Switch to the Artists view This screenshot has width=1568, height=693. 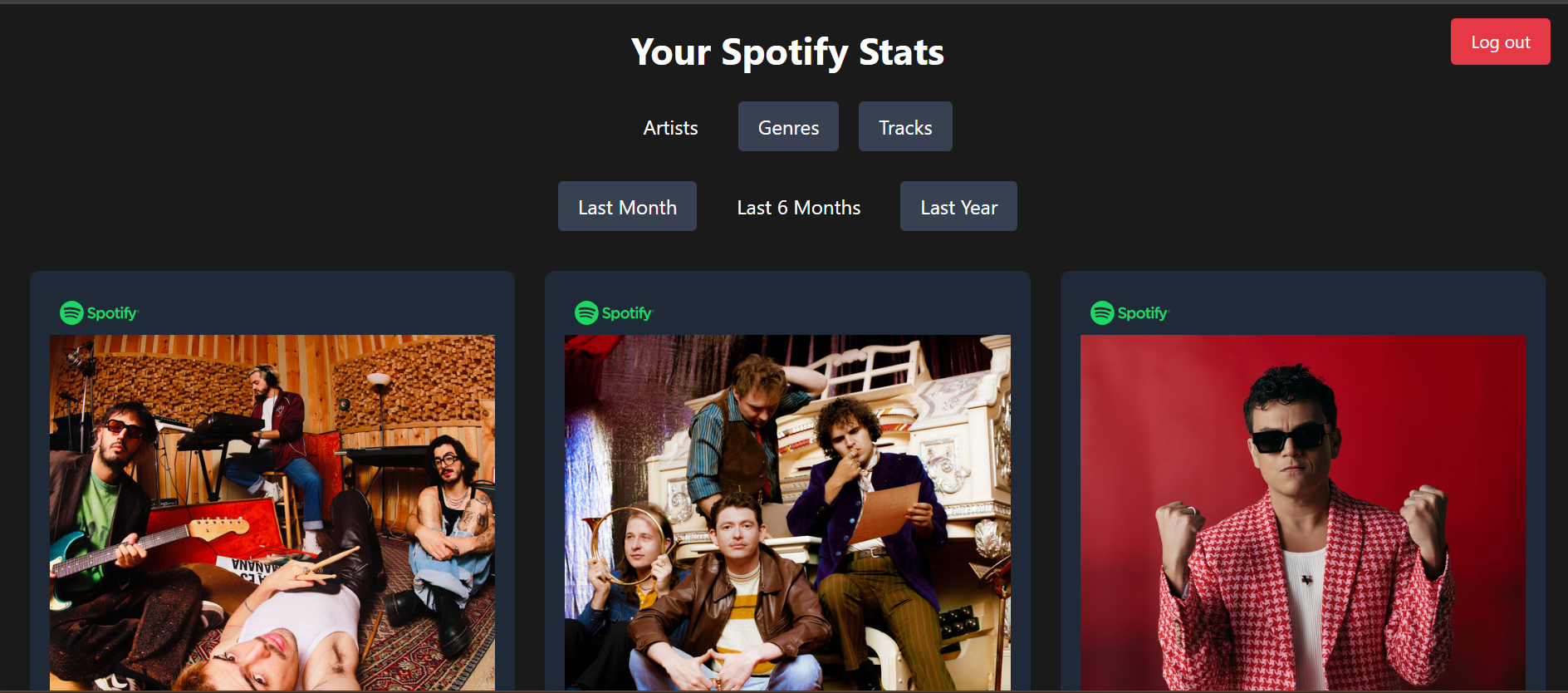tap(670, 127)
